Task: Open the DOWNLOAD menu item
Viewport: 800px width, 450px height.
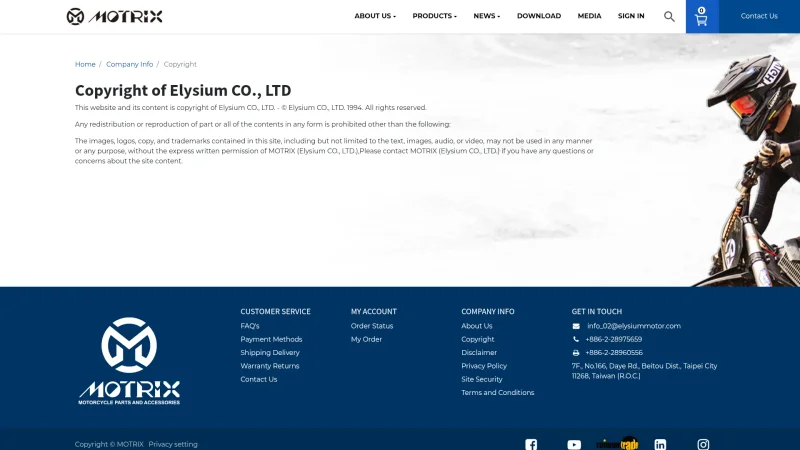Action: pos(539,16)
